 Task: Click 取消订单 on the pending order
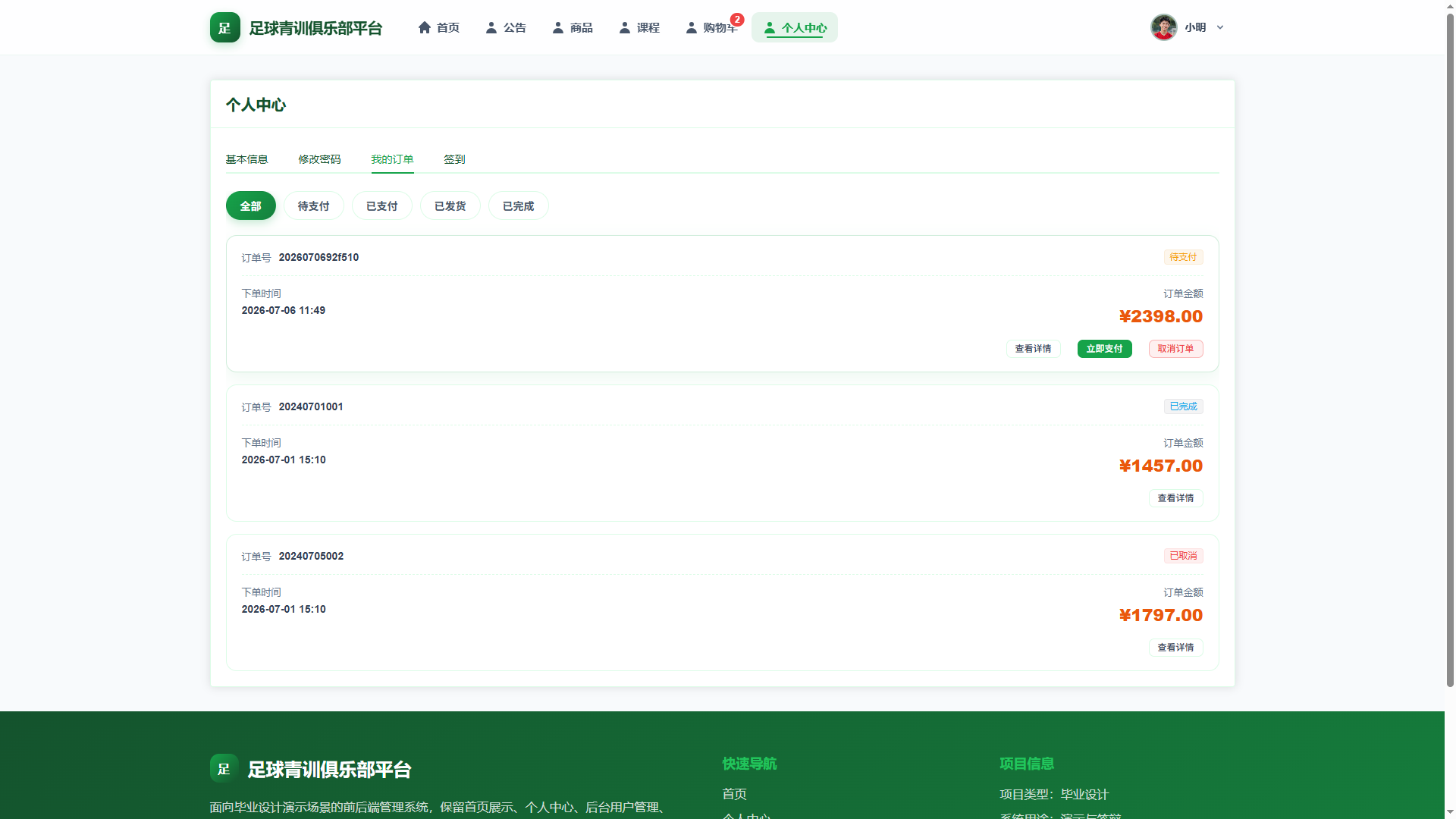pyautogui.click(x=1176, y=349)
